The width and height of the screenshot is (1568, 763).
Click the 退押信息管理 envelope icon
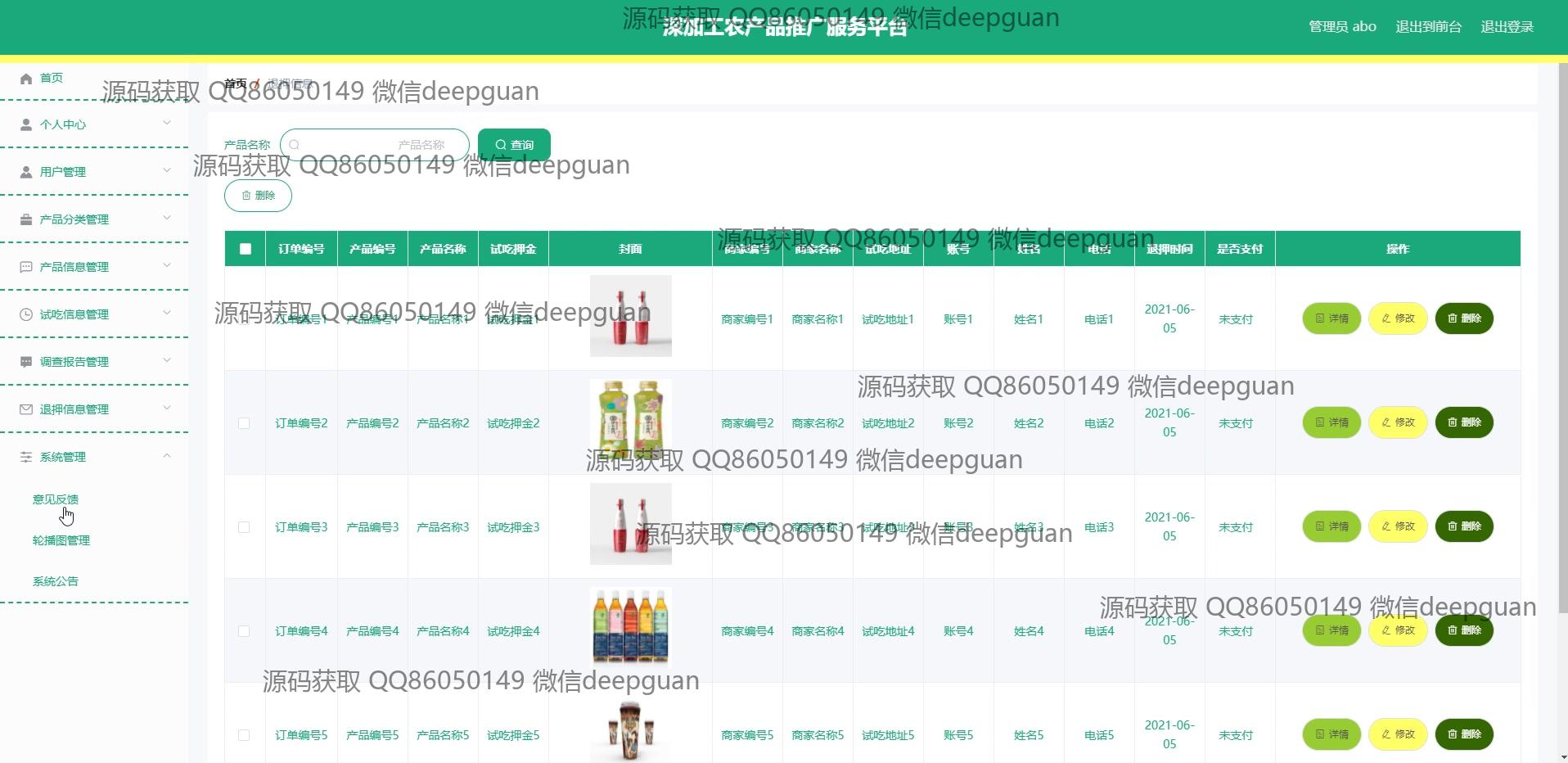[x=26, y=409]
